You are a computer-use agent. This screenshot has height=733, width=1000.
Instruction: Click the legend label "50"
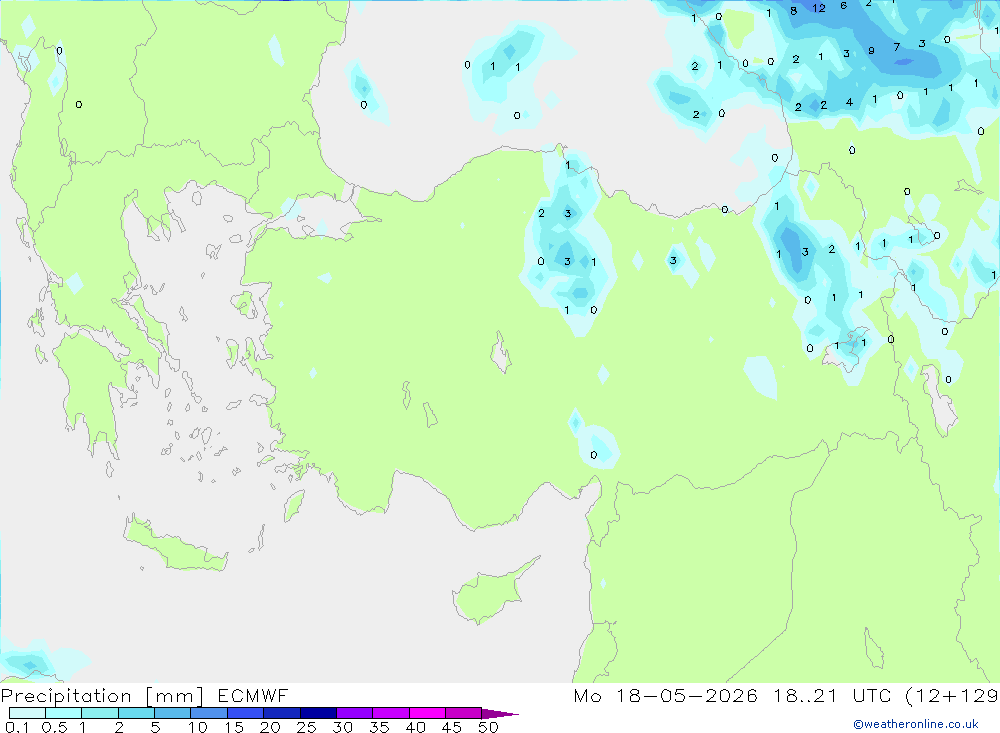pos(488,727)
